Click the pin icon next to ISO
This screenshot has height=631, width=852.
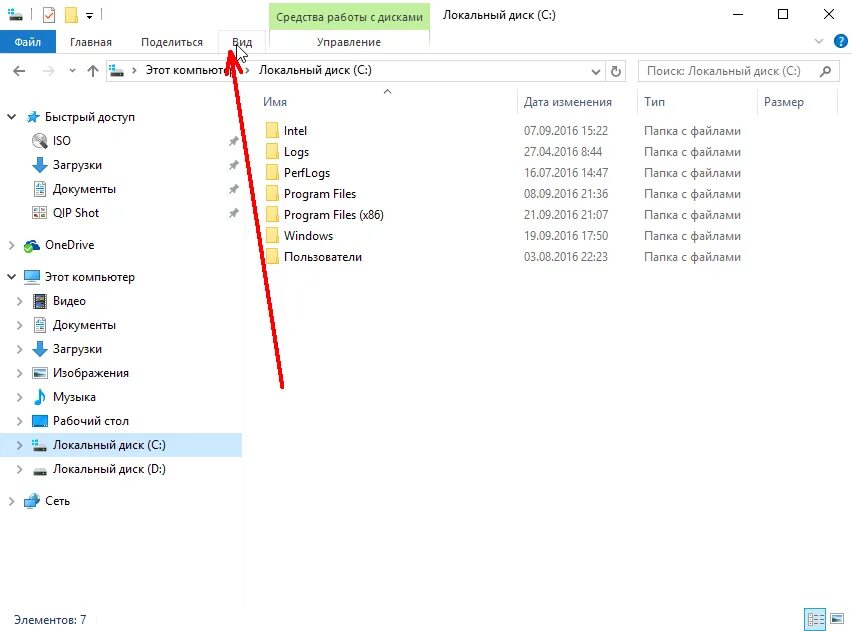pos(233,141)
